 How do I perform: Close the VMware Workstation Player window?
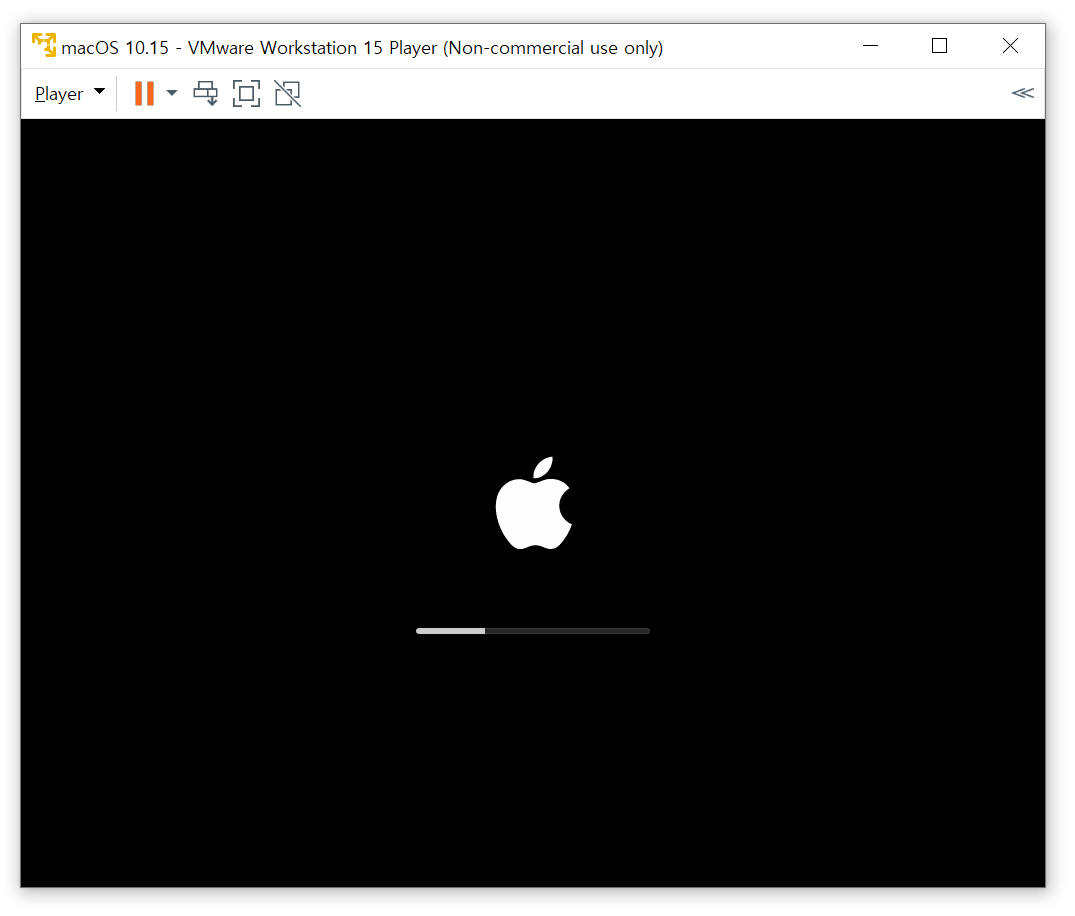(1010, 46)
